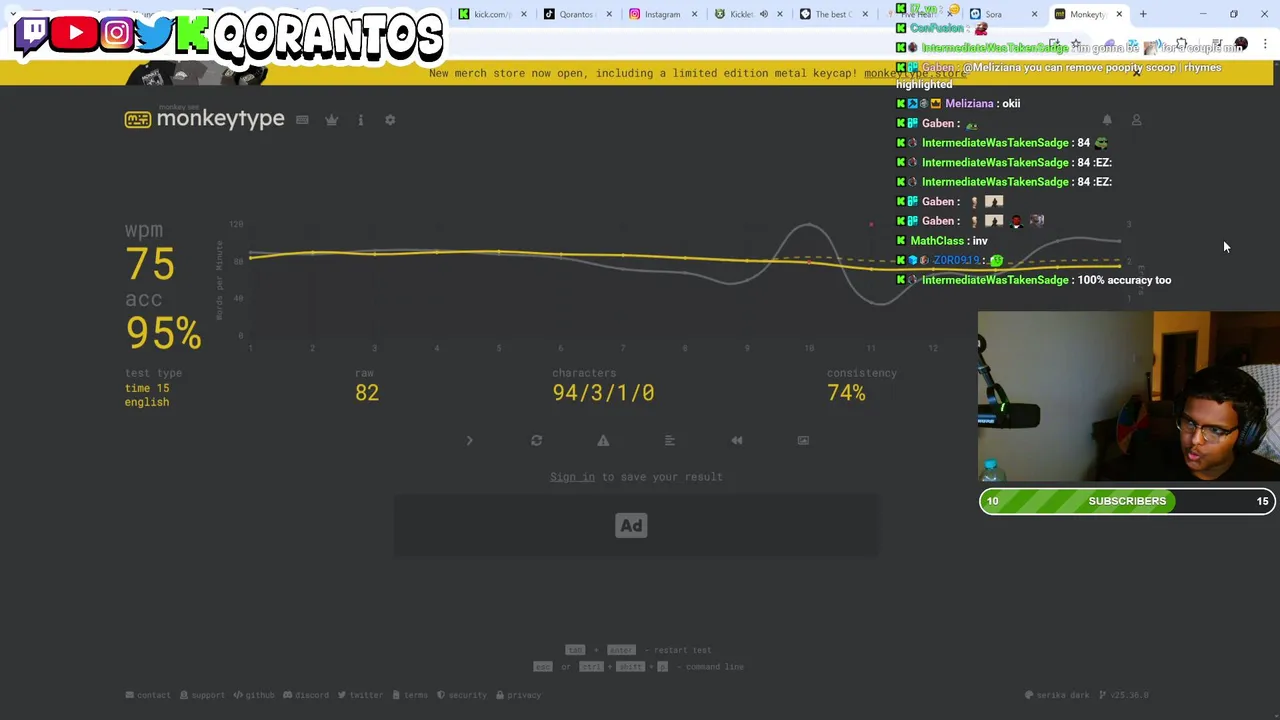Repeat test using the refresh icon

[x=536, y=440]
